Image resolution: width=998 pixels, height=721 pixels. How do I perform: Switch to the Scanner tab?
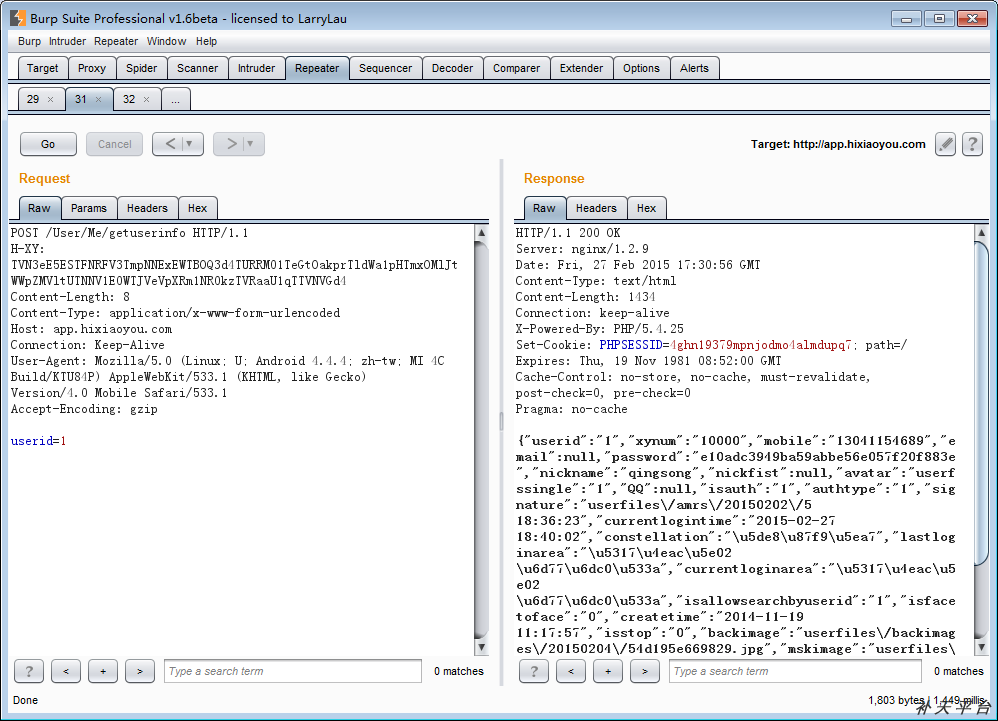point(197,68)
